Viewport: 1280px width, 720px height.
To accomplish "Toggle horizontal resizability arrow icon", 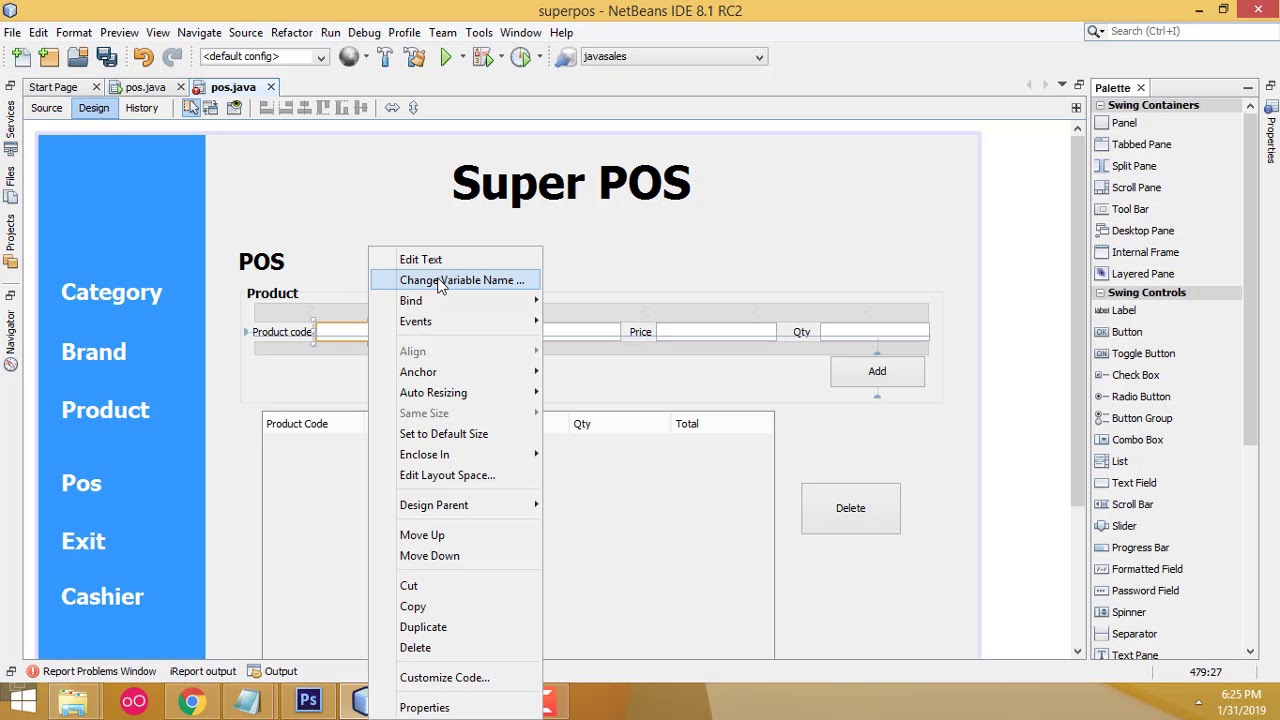I will click(x=392, y=108).
